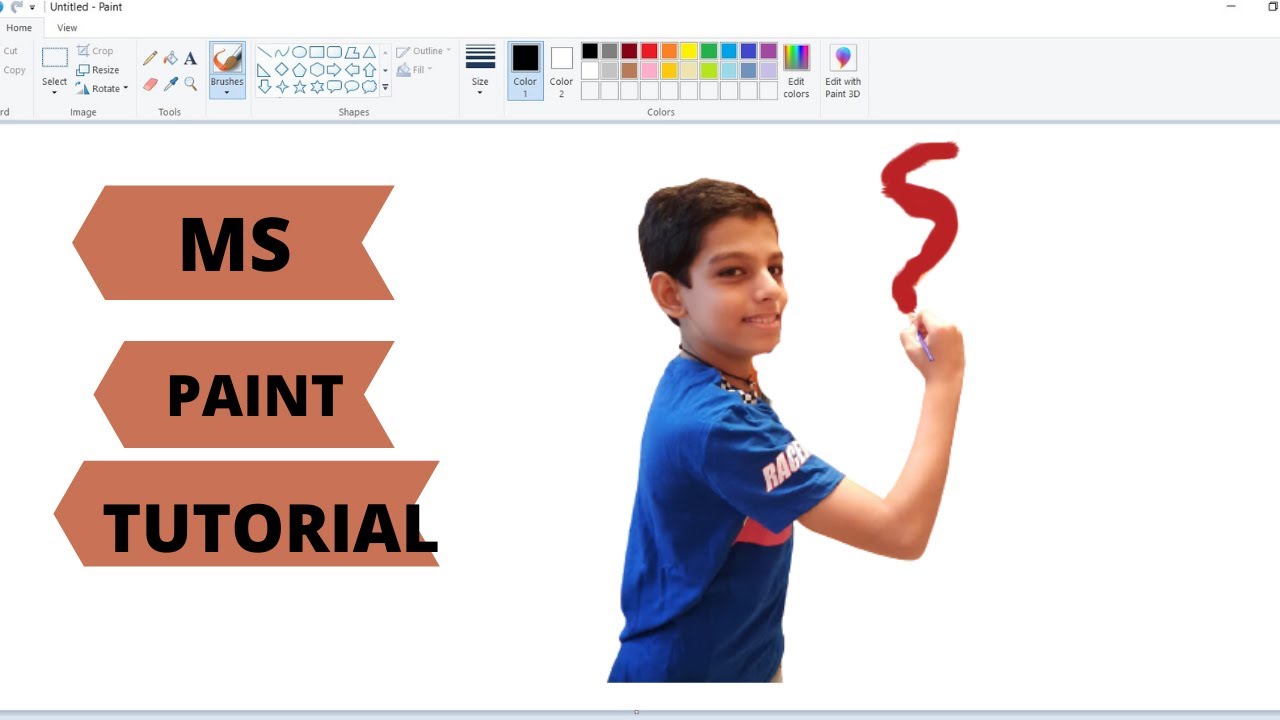Choose the Triangle shape
1280x720 pixels.
pos(369,52)
